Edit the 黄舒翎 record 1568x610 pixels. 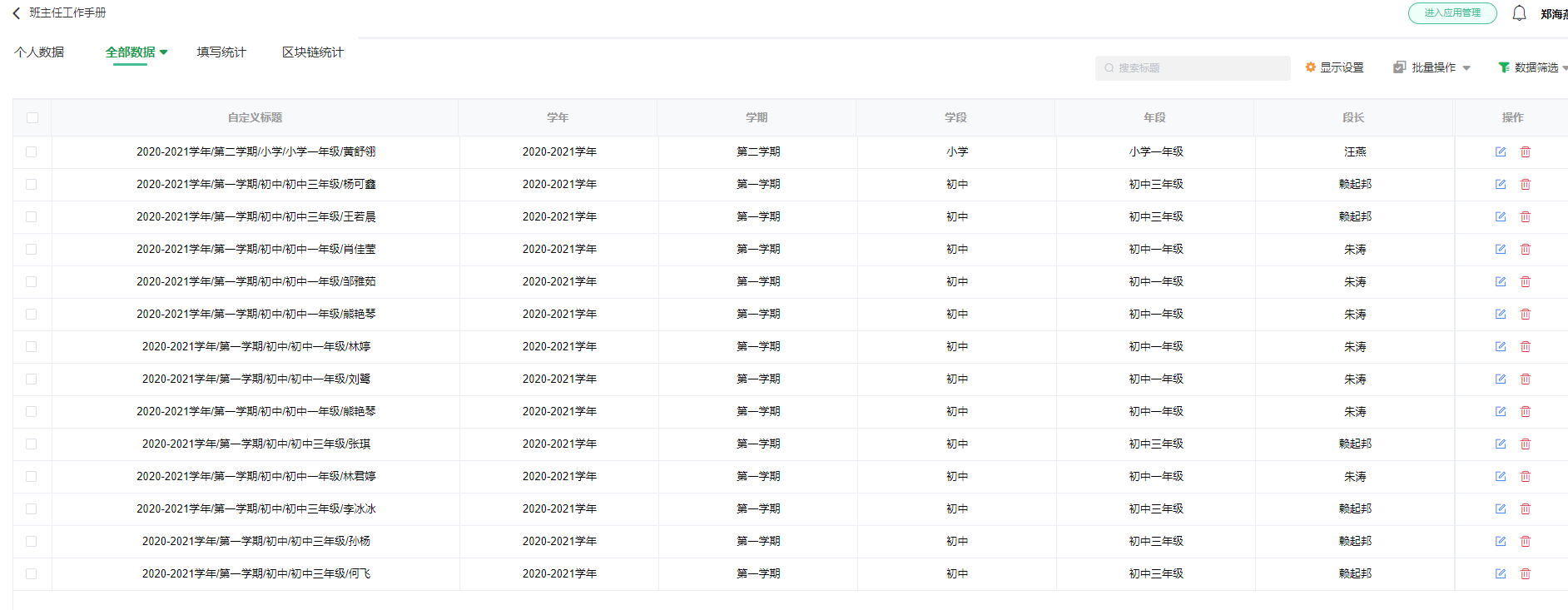pyautogui.click(x=1501, y=151)
